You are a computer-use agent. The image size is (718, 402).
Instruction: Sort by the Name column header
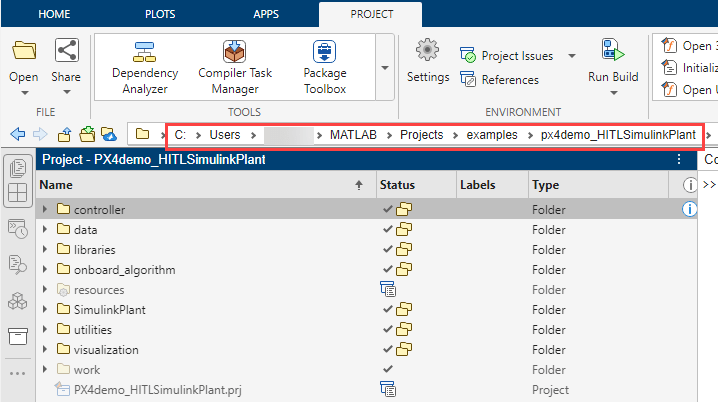200,185
